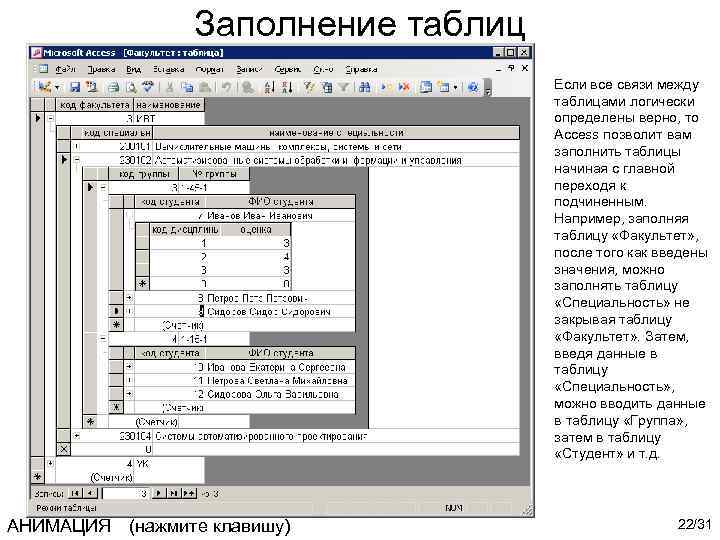Click the Print toolbar icon

point(113,87)
